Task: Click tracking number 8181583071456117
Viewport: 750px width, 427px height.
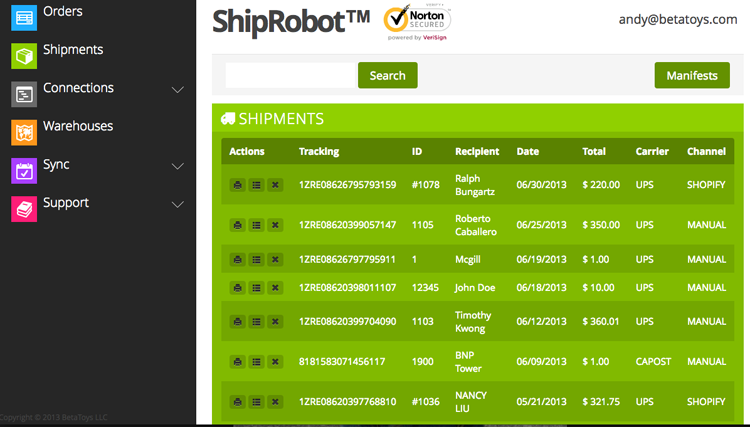Action: (342, 362)
